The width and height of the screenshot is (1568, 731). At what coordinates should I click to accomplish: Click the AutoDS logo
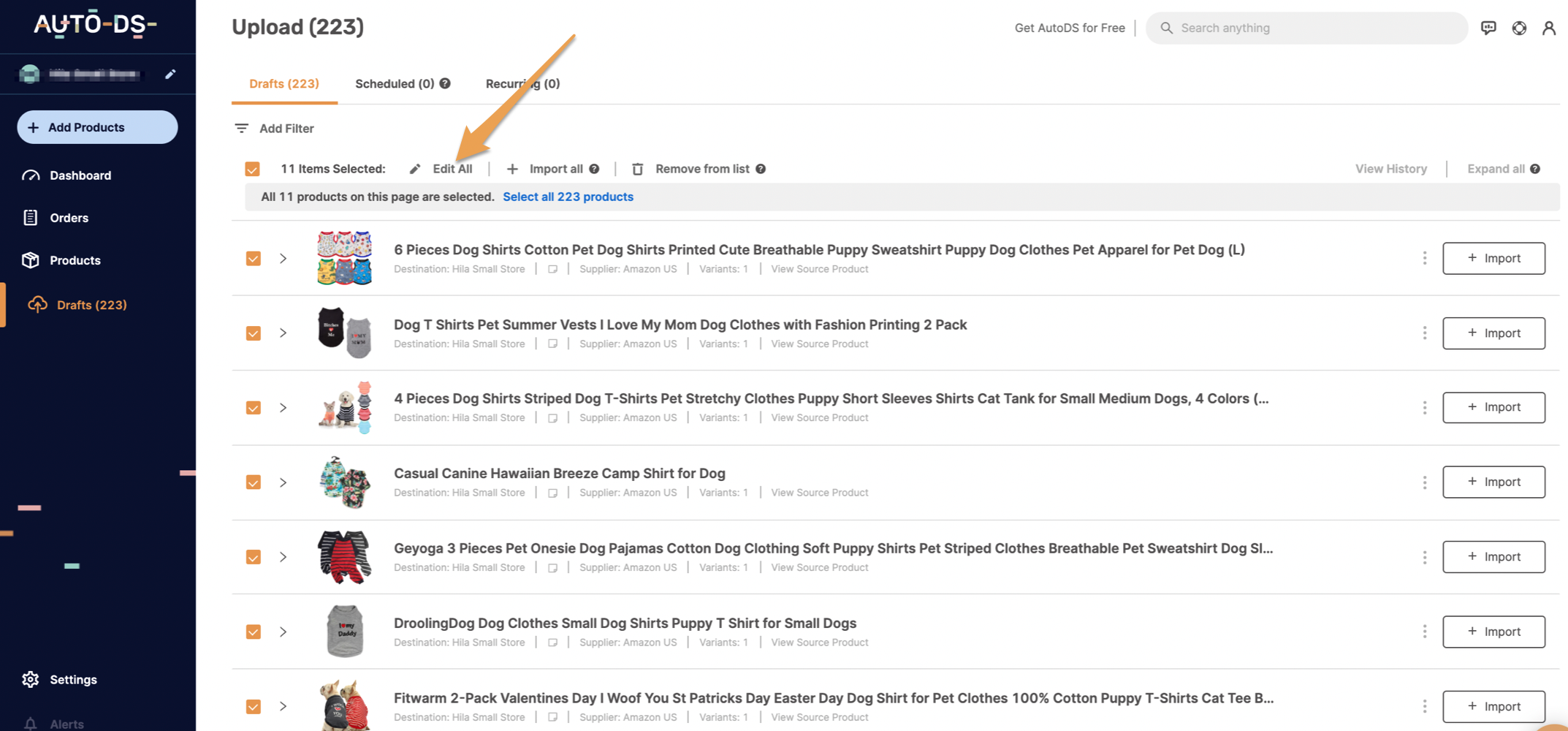pos(96,24)
